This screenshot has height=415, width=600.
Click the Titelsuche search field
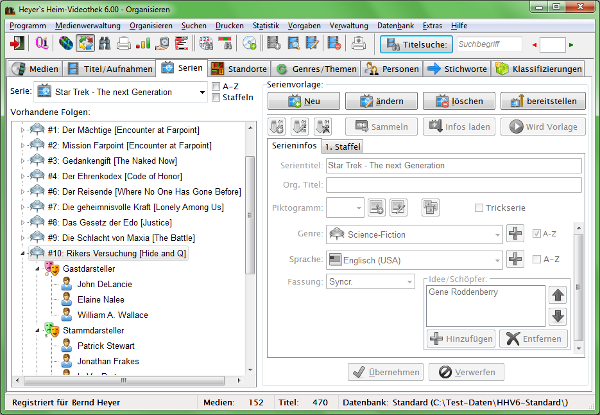coord(488,44)
